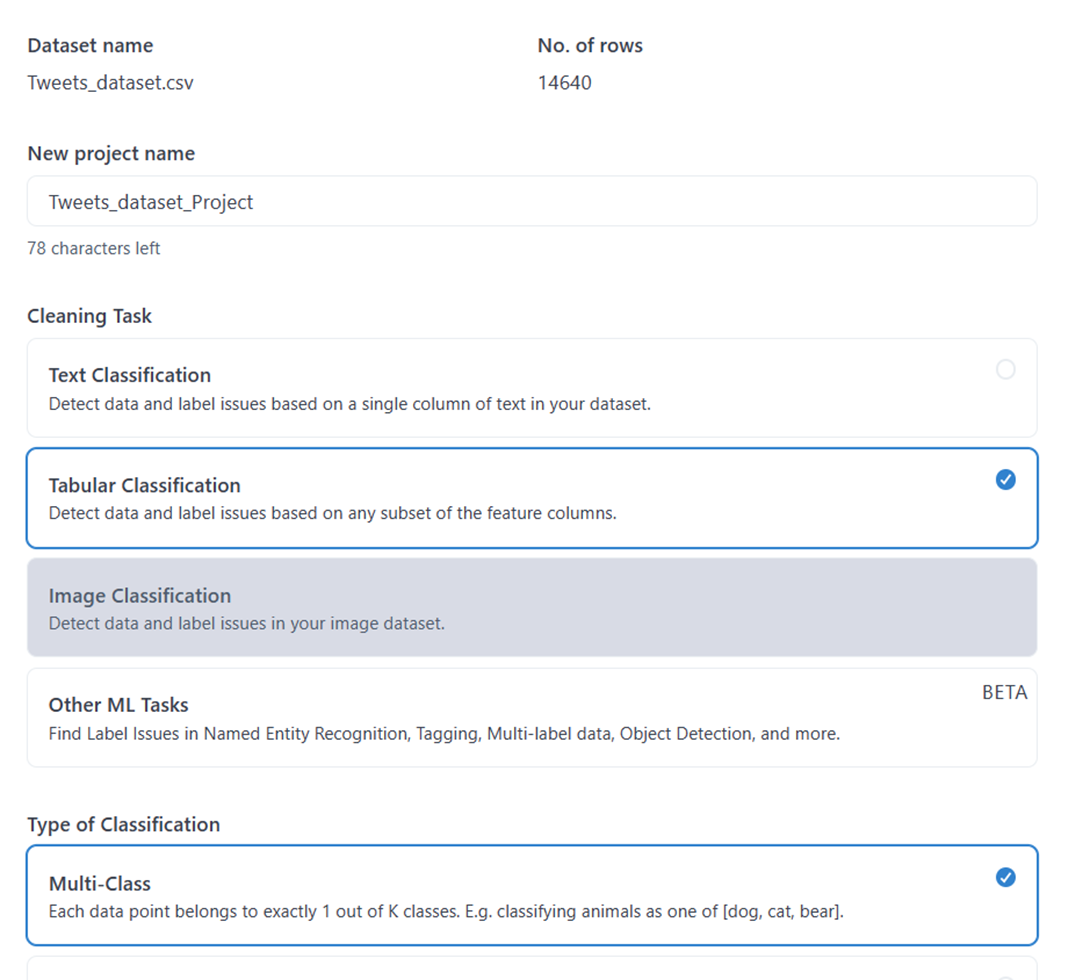The height and width of the screenshot is (980, 1090).
Task: Click the Image Classification description text
Action: point(247,623)
